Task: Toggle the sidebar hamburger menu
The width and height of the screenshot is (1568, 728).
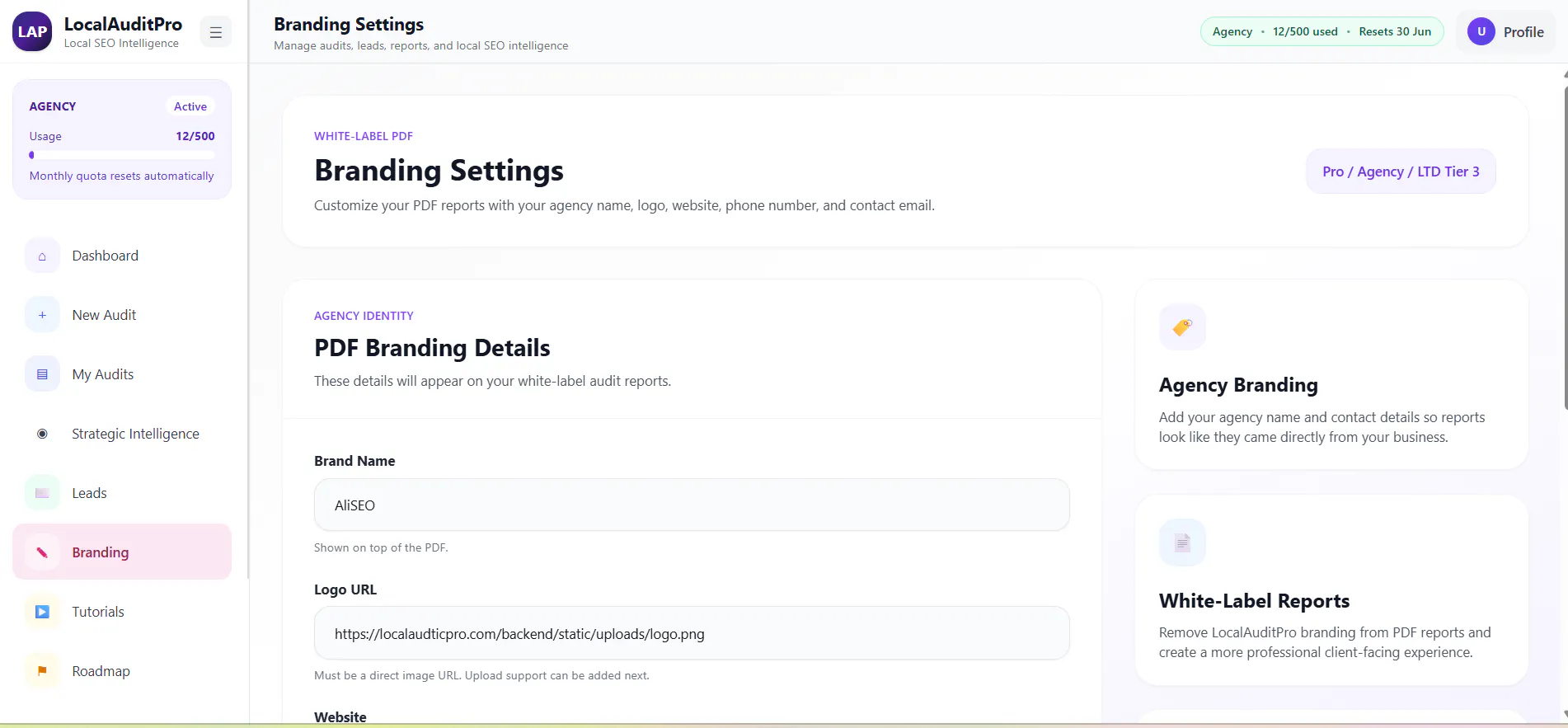Action: tap(216, 32)
